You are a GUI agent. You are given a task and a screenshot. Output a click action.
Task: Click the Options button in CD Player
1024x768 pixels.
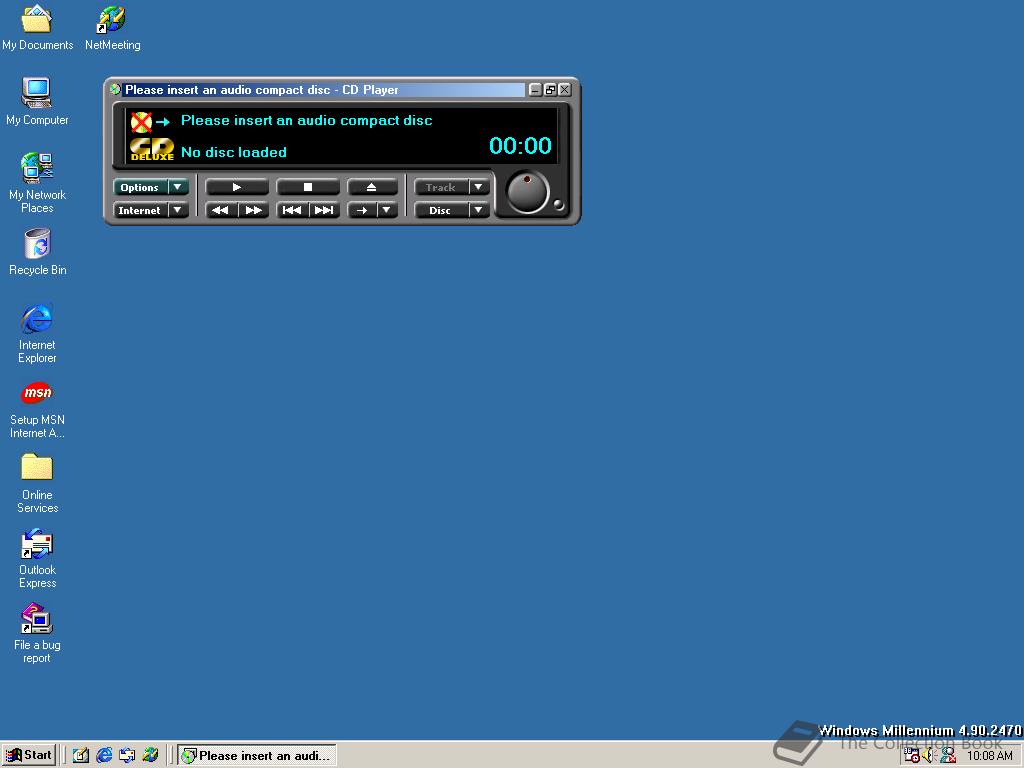[140, 187]
